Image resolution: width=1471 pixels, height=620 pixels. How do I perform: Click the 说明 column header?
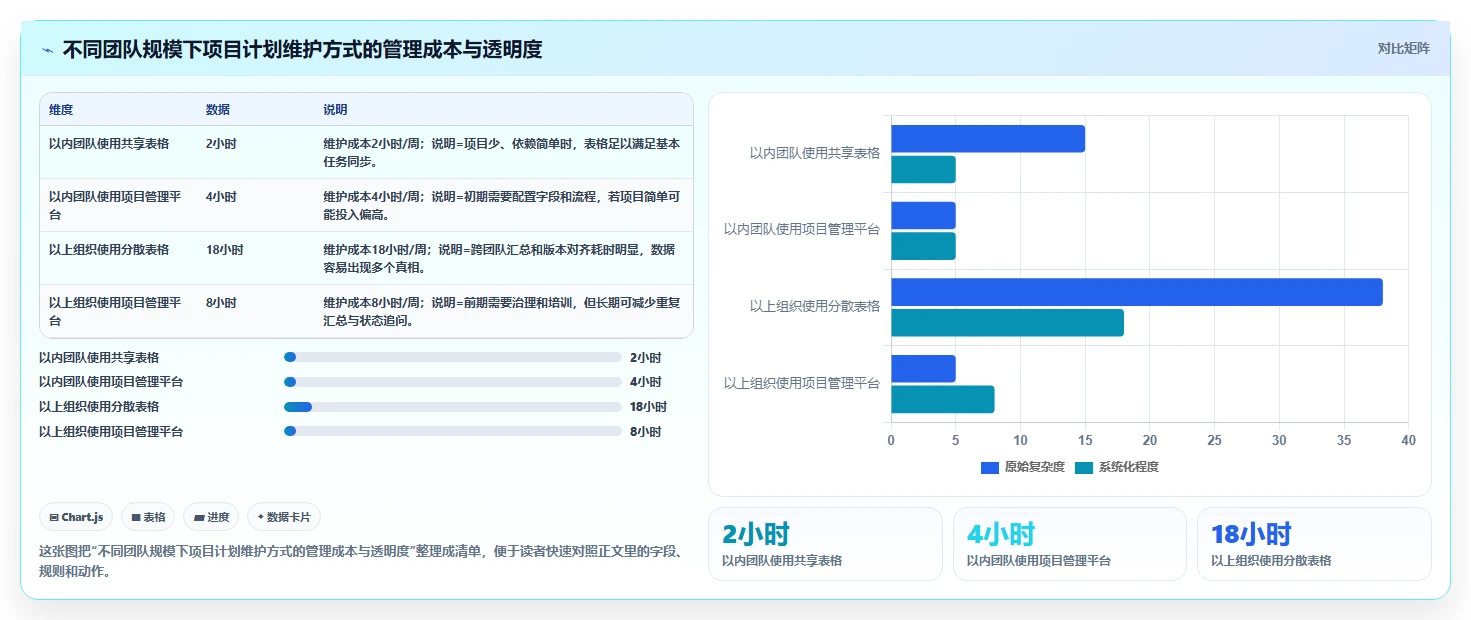335,110
